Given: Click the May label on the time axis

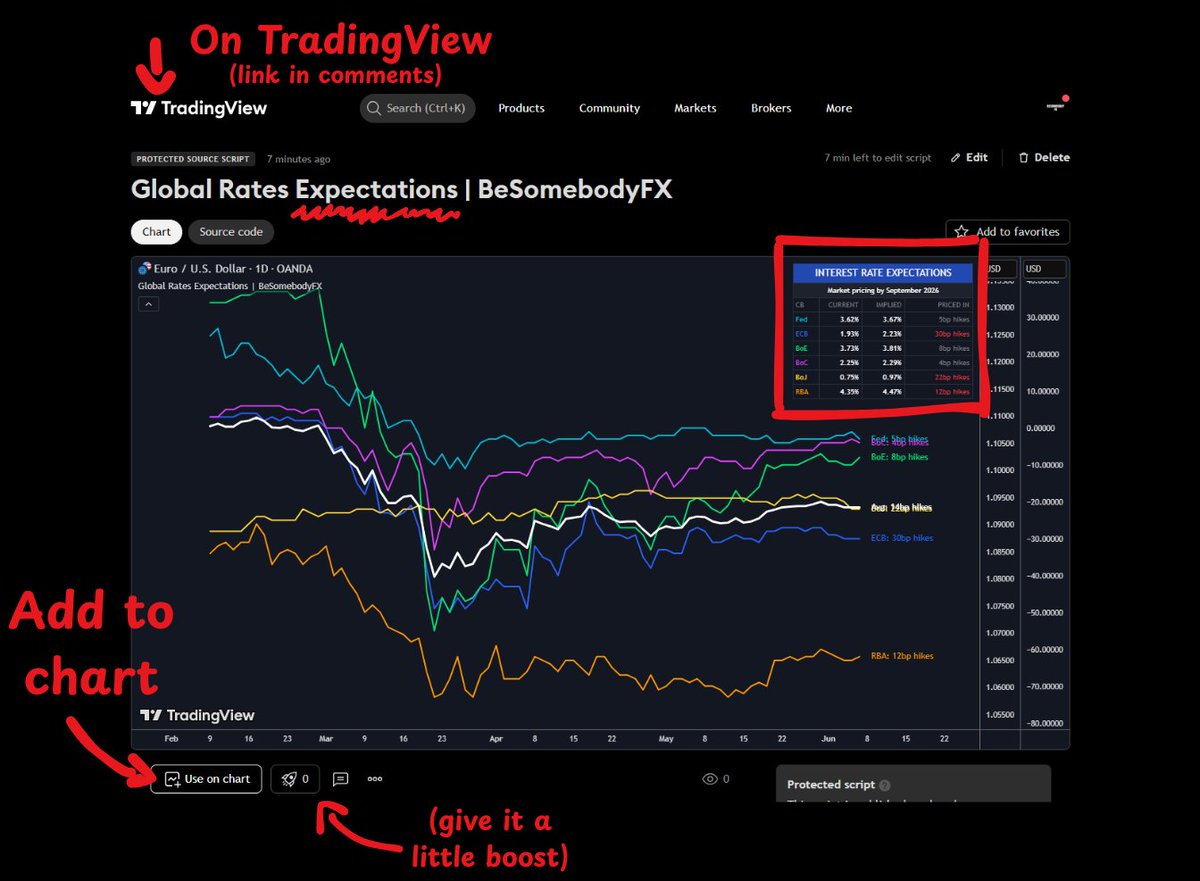Looking at the screenshot, I should [x=666, y=738].
